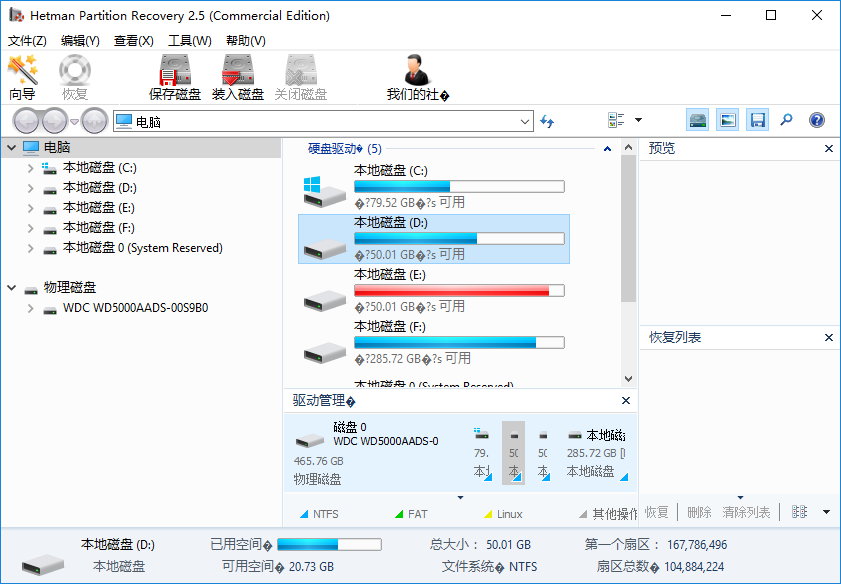Click the Linux legend entry
The width and height of the screenshot is (841, 584).
pyautogui.click(x=503, y=514)
